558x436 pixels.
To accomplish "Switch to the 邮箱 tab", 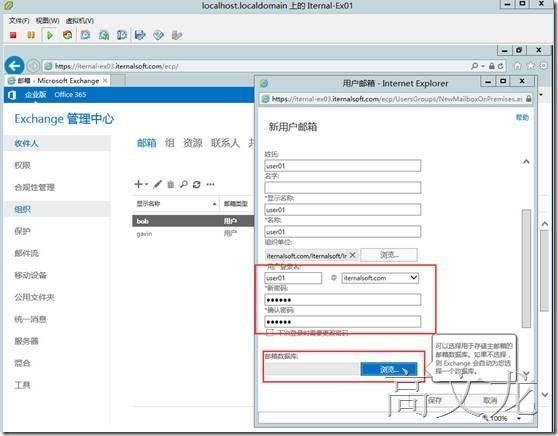I will (x=147, y=143).
